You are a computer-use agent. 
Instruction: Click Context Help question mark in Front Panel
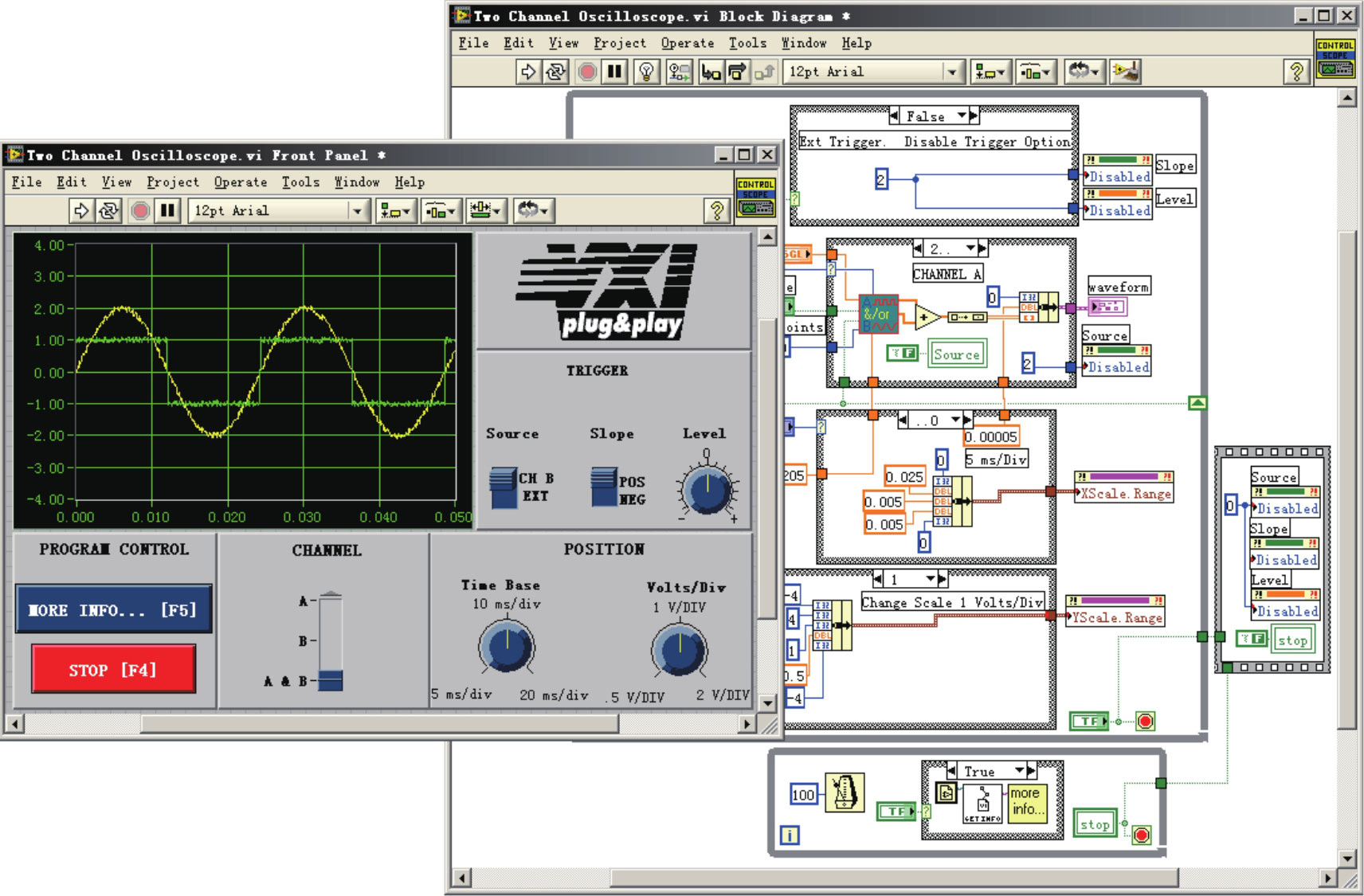[717, 211]
